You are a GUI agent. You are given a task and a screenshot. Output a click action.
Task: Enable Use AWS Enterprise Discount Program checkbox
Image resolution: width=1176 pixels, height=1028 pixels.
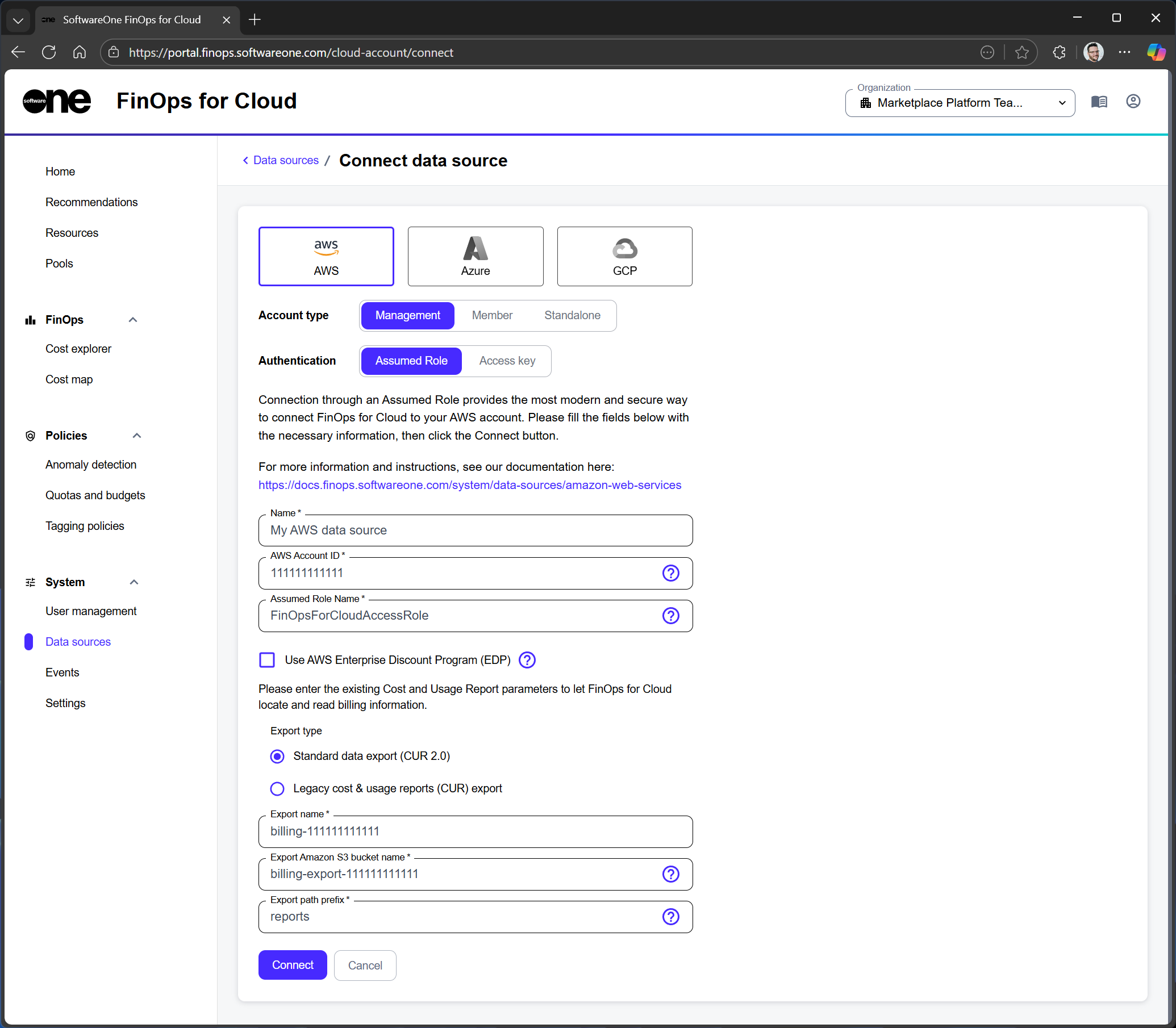click(267, 660)
